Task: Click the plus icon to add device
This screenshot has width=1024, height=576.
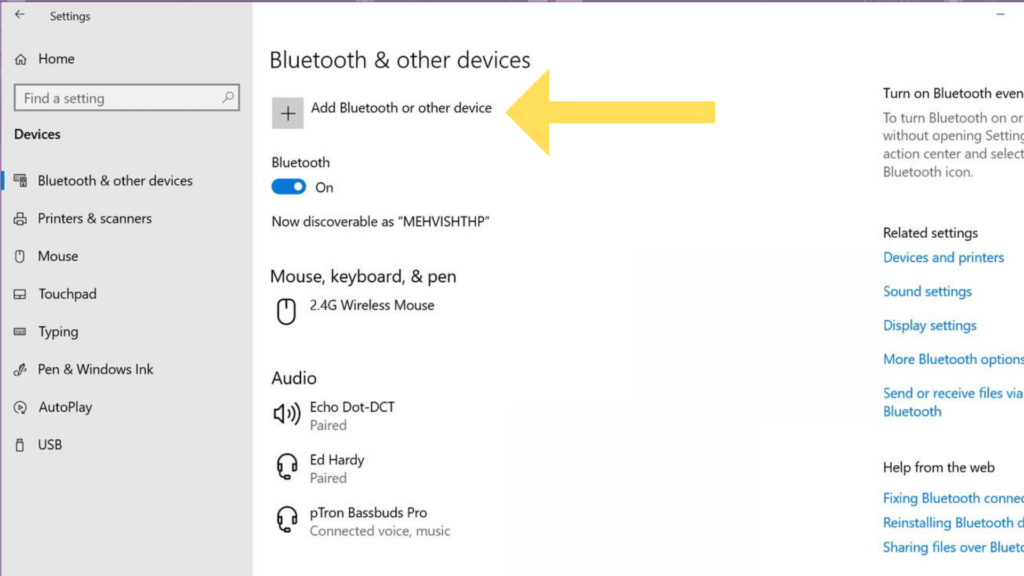Action: pos(287,114)
